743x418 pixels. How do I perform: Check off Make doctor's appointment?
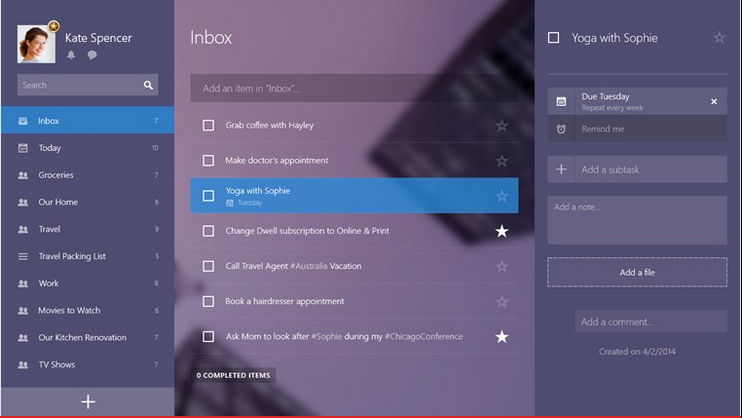(208, 161)
